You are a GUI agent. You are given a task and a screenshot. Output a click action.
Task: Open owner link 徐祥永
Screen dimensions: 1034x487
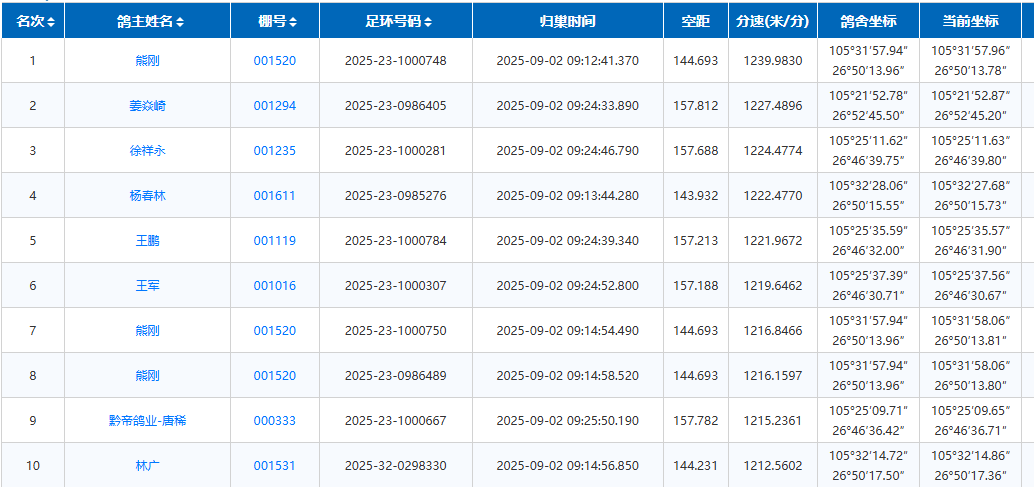pyautogui.click(x=148, y=151)
